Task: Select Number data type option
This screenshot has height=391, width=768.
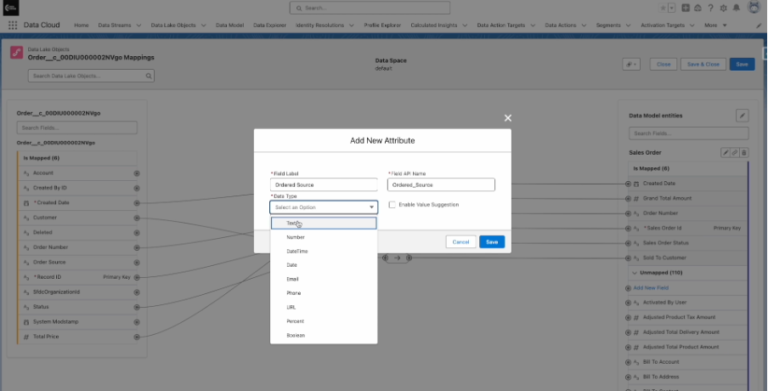Action: (324, 237)
